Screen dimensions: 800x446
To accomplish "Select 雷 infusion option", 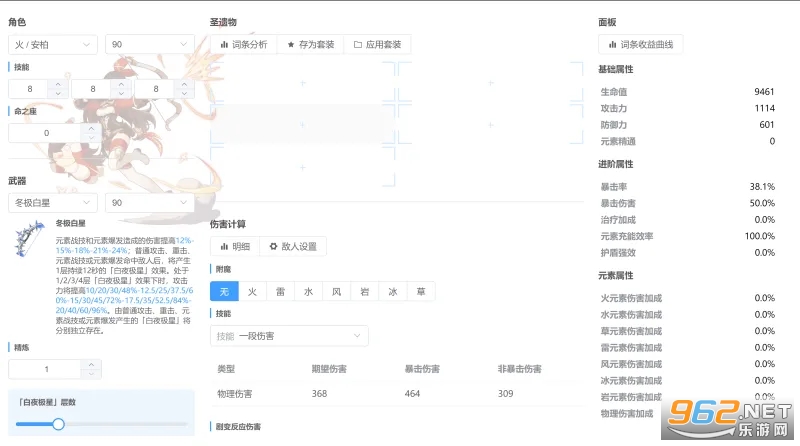I will (x=280, y=291).
